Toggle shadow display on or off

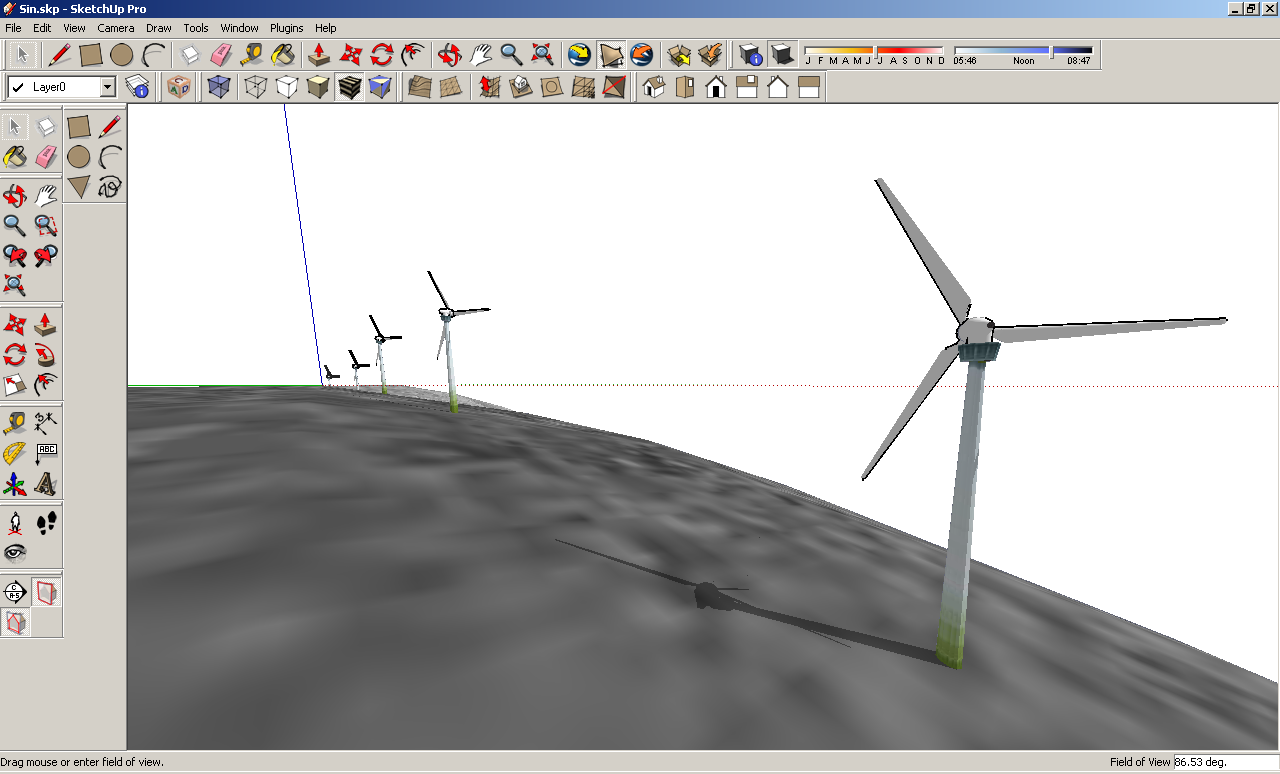click(x=780, y=56)
